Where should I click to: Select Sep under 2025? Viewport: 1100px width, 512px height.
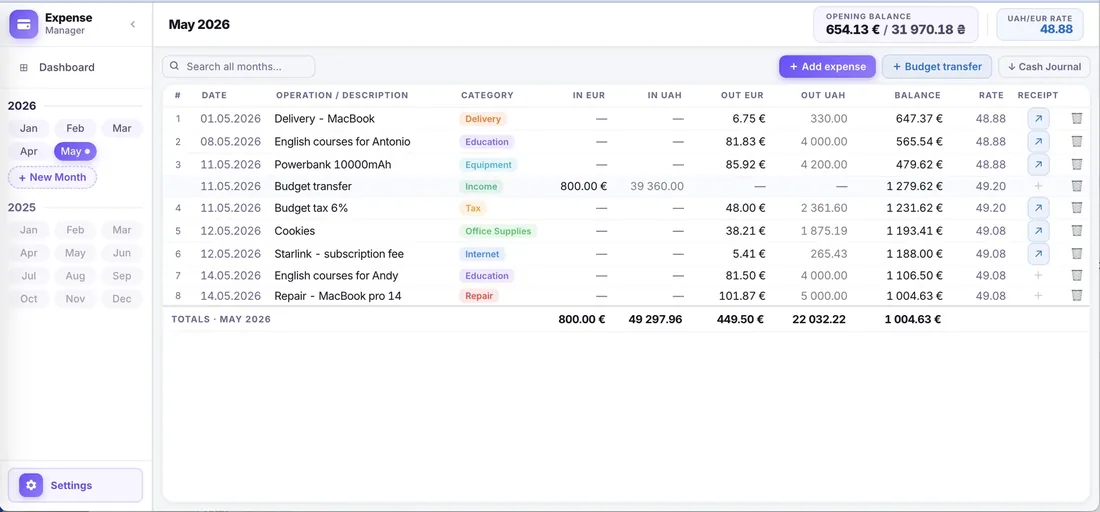[x=122, y=276]
